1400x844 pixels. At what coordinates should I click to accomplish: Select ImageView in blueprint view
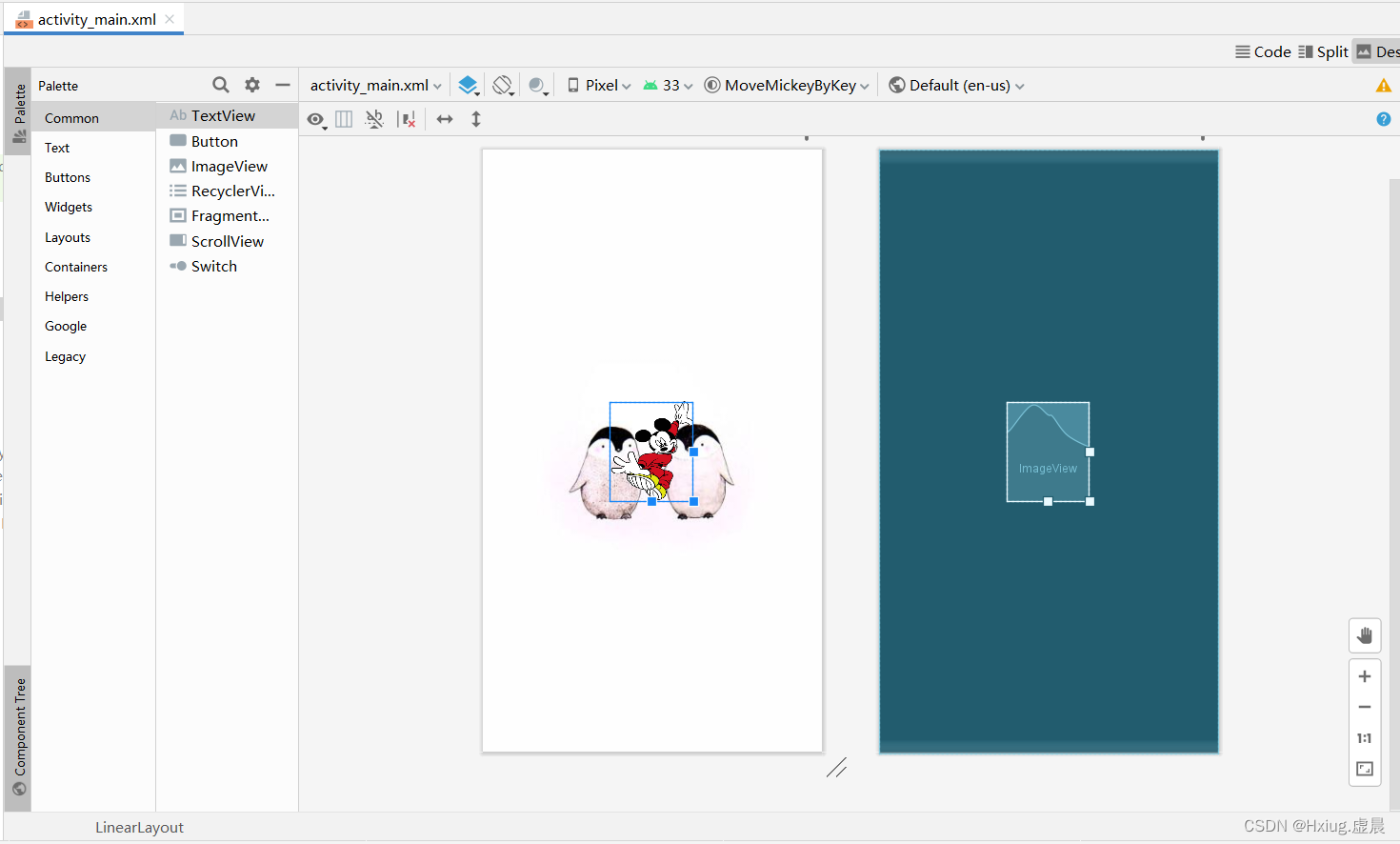1048,452
